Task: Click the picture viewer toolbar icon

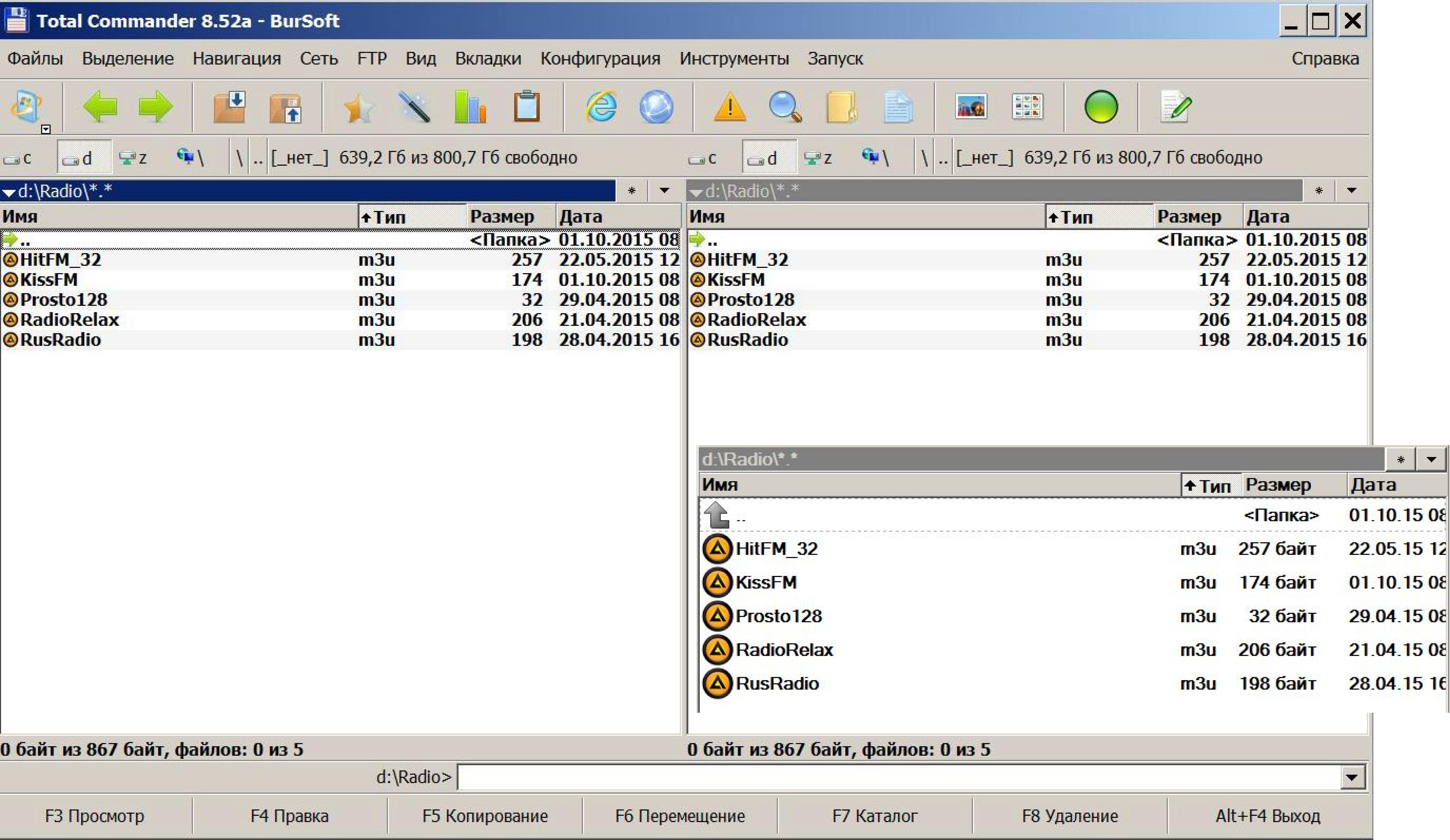Action: (x=971, y=107)
